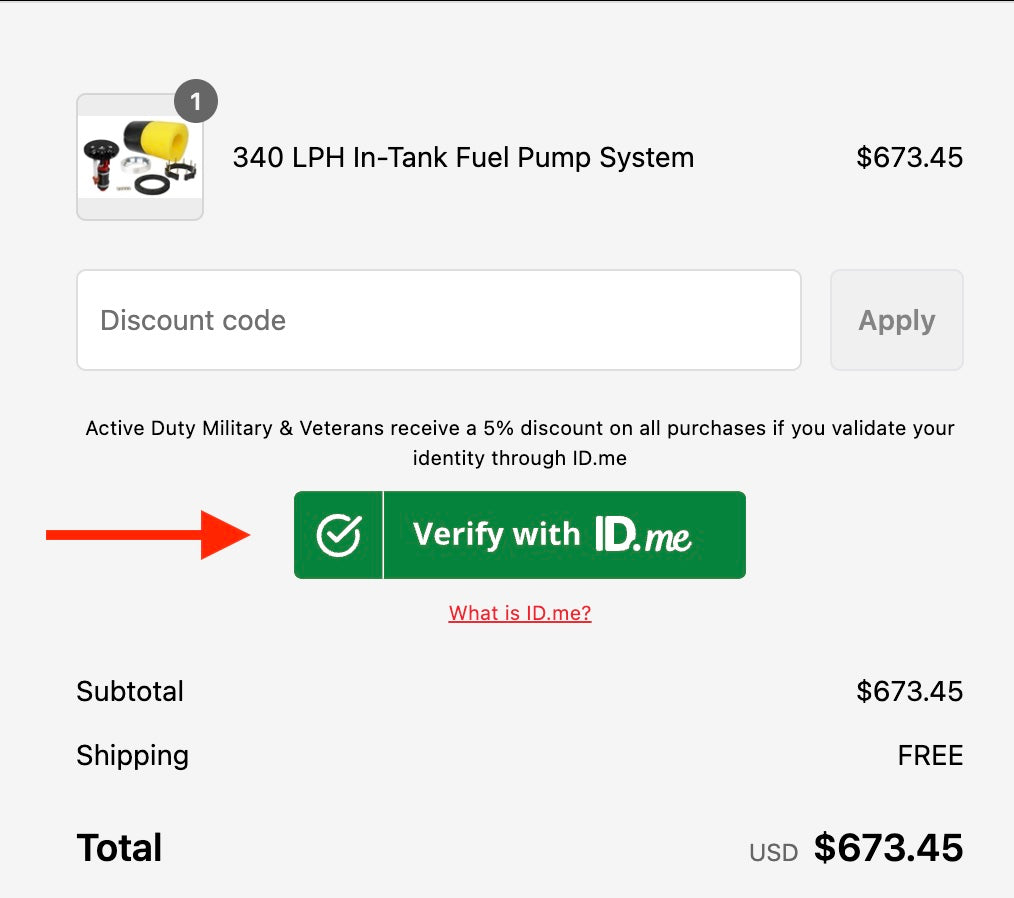Click the 'Verify with' text on the green button
Image resolution: width=1014 pixels, height=898 pixels.
pyautogui.click(x=496, y=535)
